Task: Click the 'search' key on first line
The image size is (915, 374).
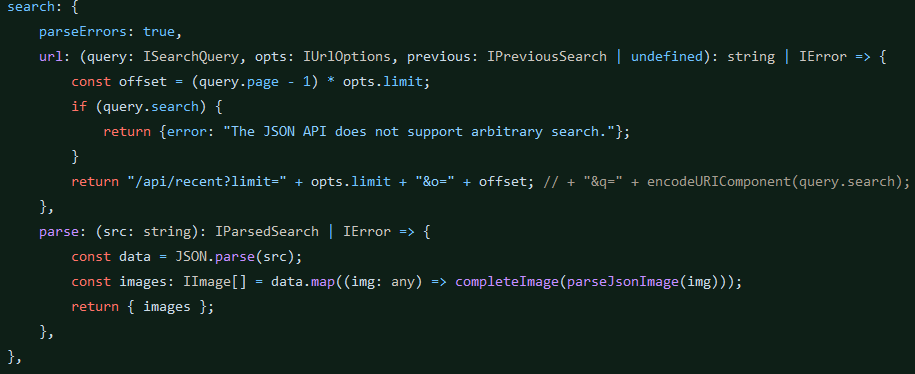Action: coord(27,7)
